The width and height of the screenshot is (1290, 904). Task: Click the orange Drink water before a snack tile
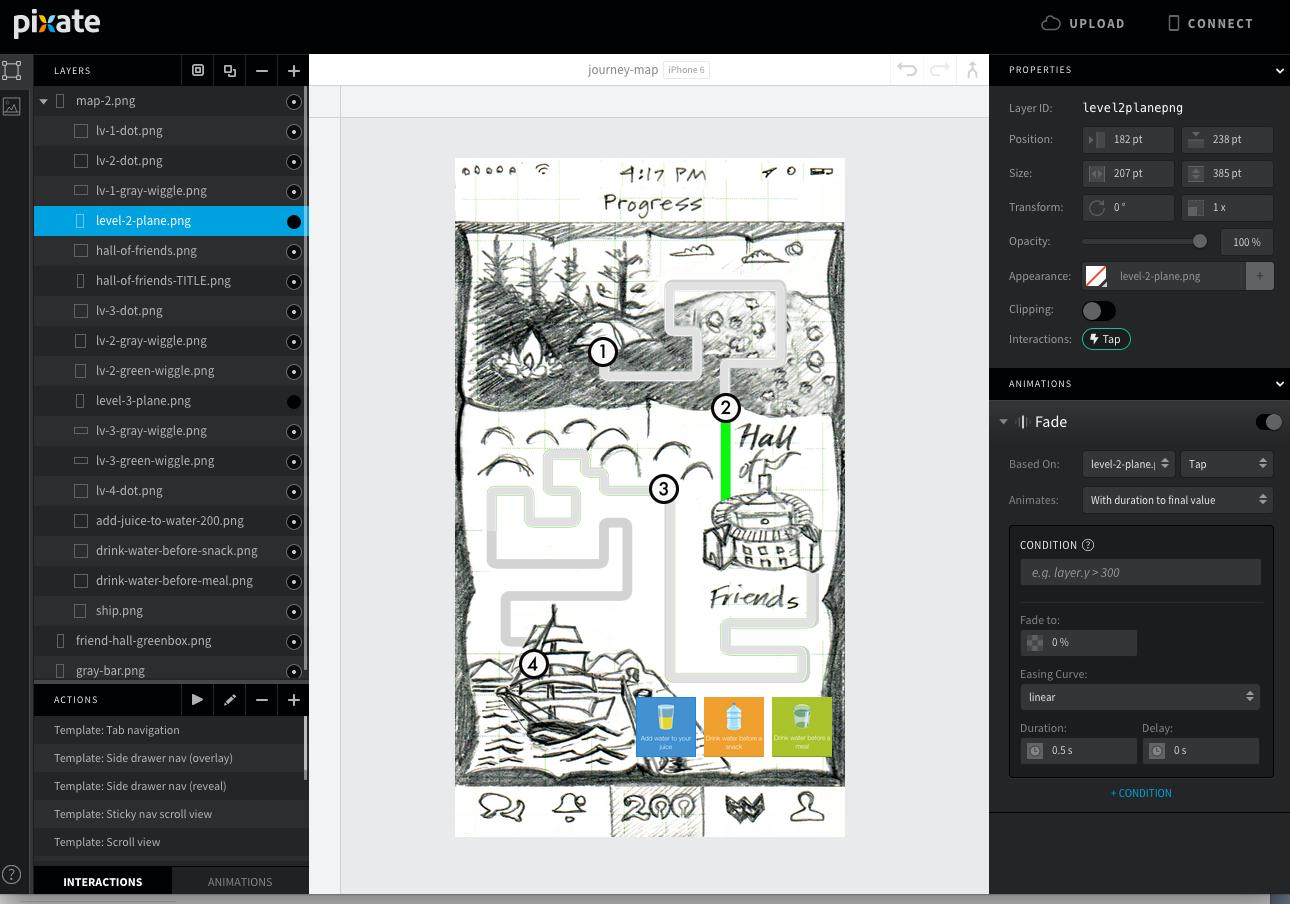(734, 726)
